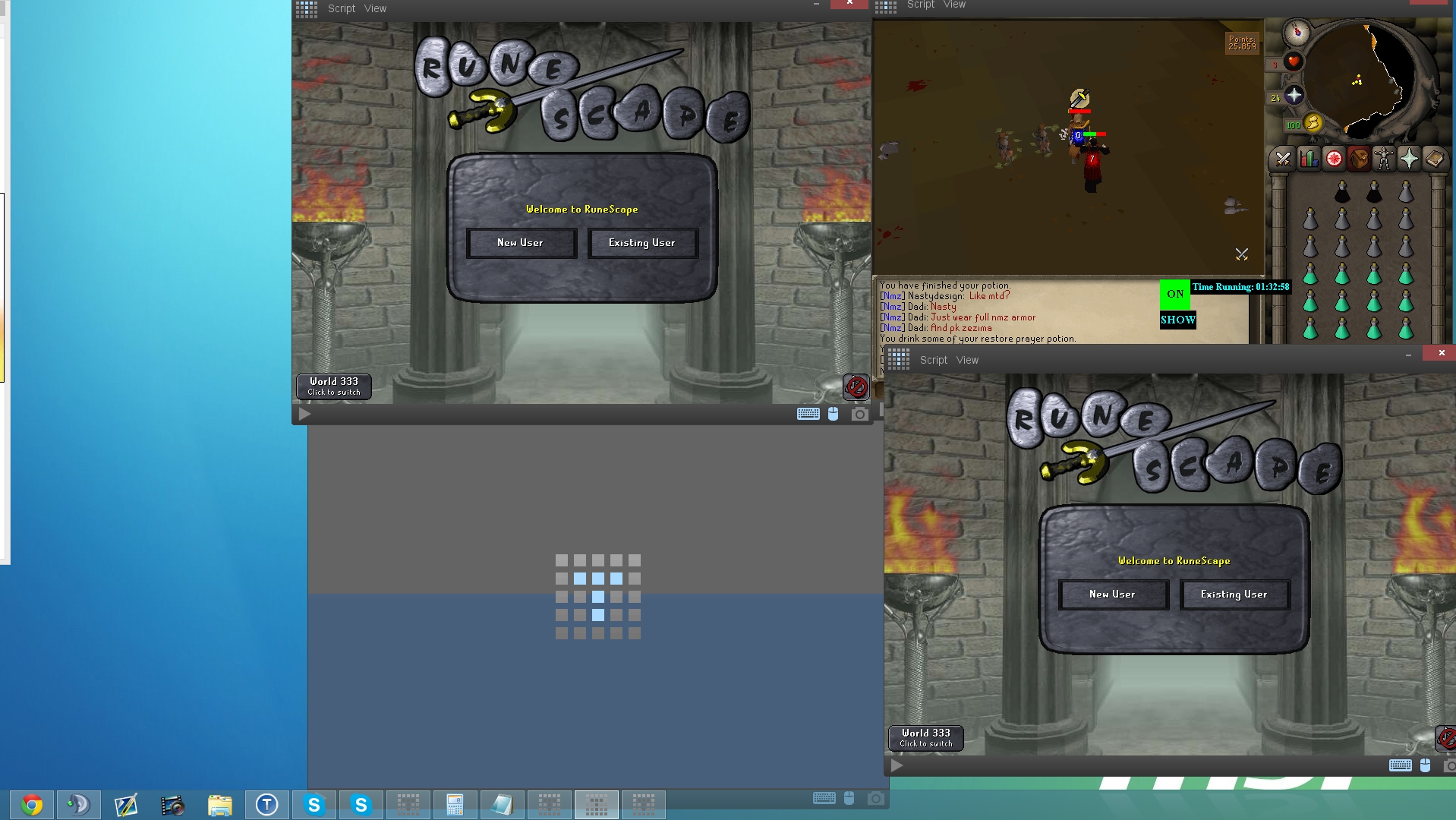This screenshot has width=1456, height=820.
Task: Open the Combat Options tab in the game window
Action: (x=1283, y=159)
